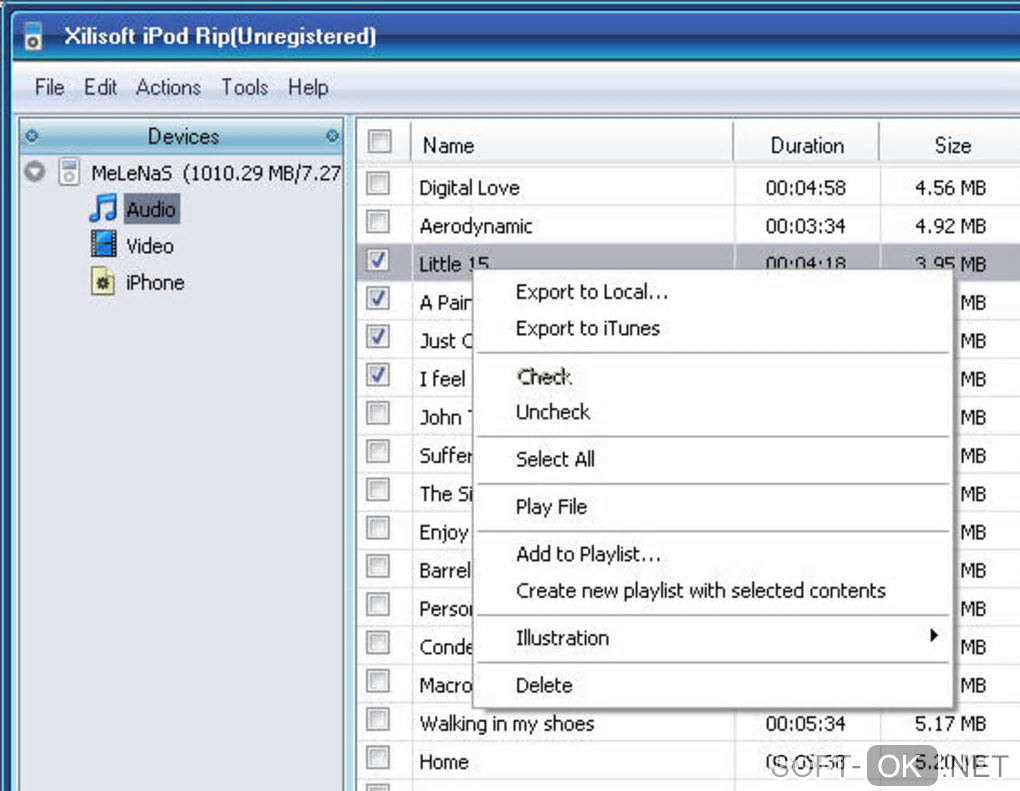Select the Aerodynamic track name
This screenshot has height=791, width=1020.
pos(476,226)
